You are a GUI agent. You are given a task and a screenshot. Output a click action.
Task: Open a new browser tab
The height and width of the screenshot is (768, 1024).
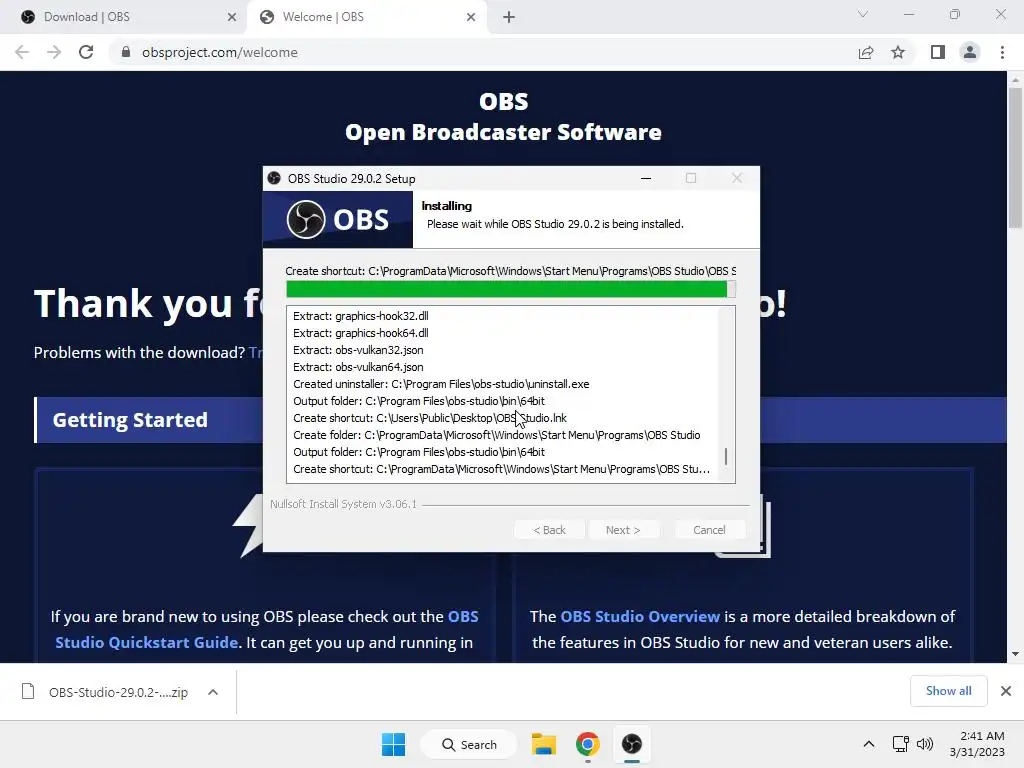point(509,17)
